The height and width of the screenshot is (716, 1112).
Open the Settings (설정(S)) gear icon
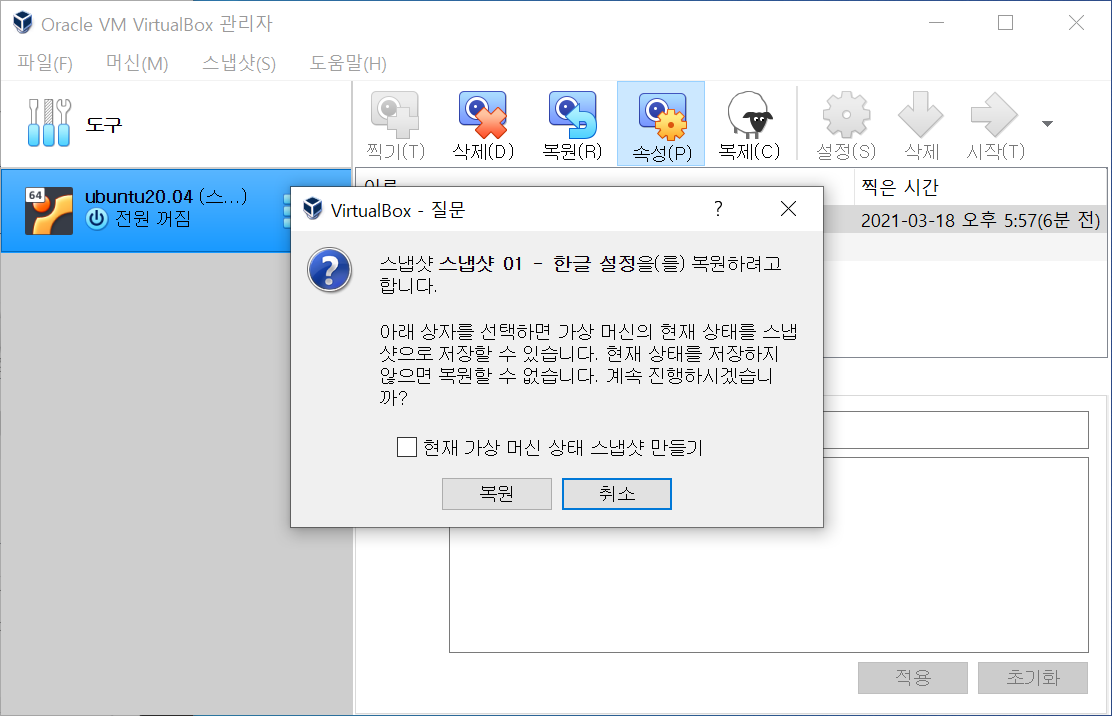click(845, 125)
